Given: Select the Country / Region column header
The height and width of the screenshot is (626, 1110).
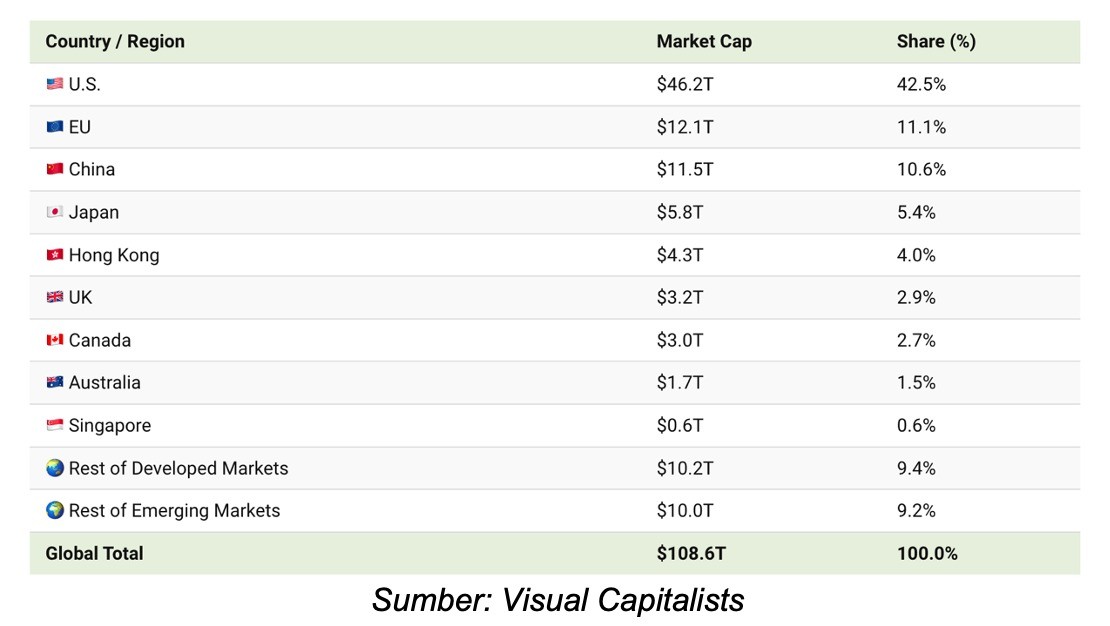Looking at the screenshot, I should tap(115, 42).
